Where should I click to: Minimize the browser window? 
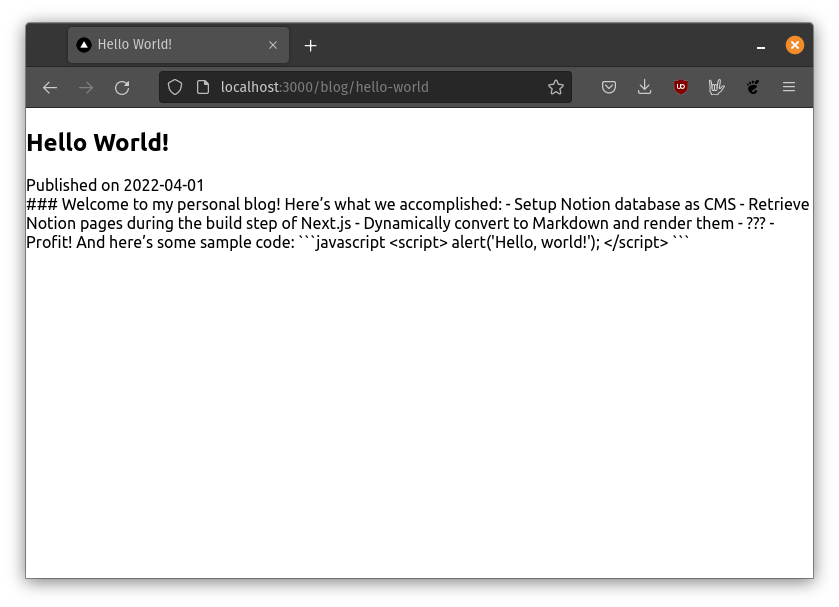760,47
